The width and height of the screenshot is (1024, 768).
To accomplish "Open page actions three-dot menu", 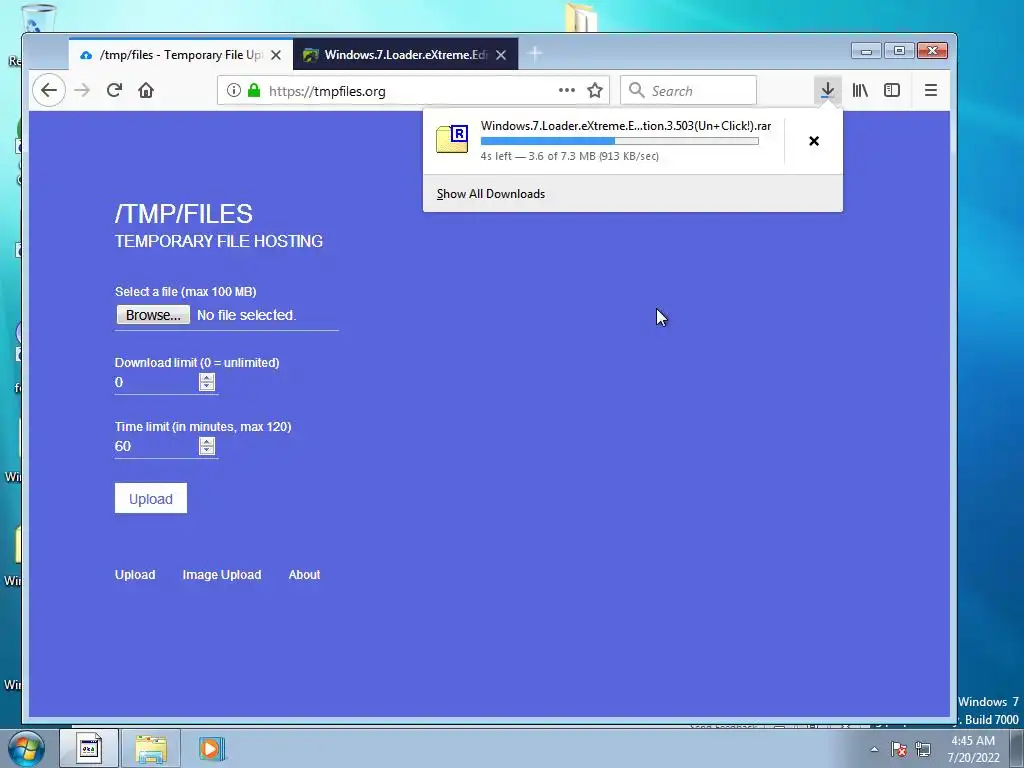I will (x=567, y=90).
